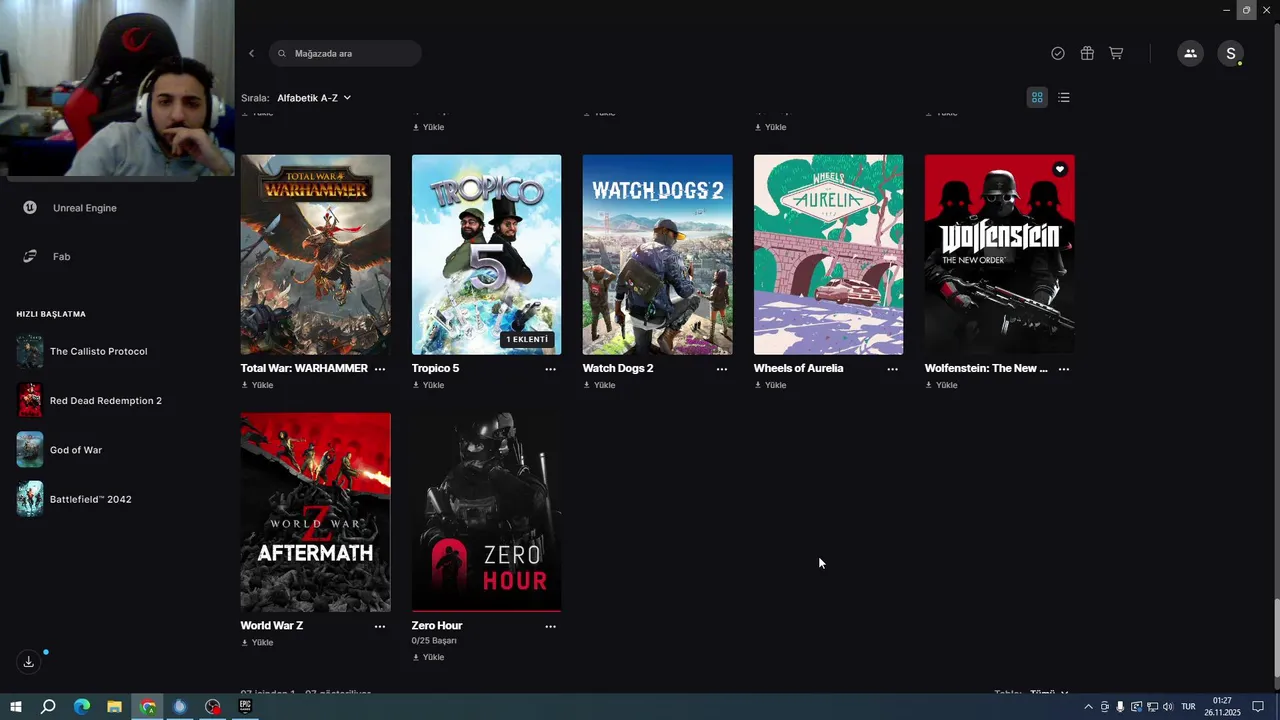
Task: Click the TUR language indicator
Action: coord(1189,707)
